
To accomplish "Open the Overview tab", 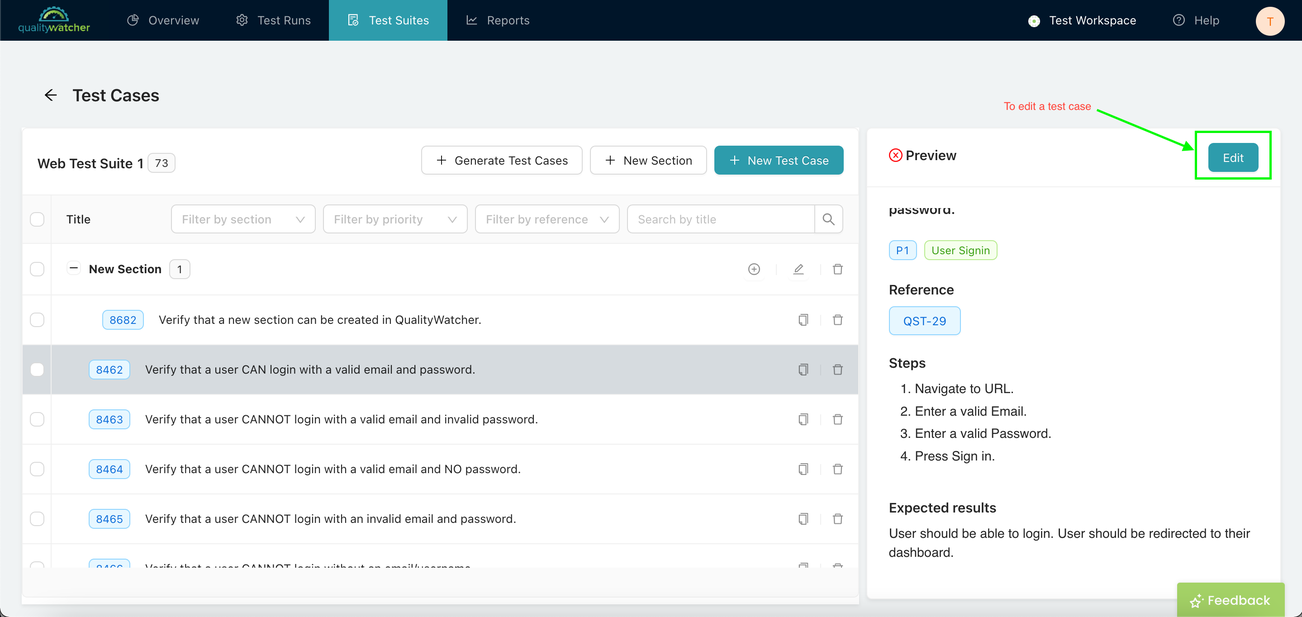I will pyautogui.click(x=163, y=20).
